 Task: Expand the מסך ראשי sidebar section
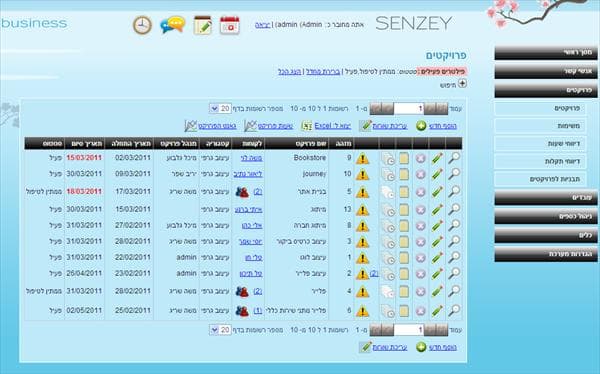coord(546,52)
